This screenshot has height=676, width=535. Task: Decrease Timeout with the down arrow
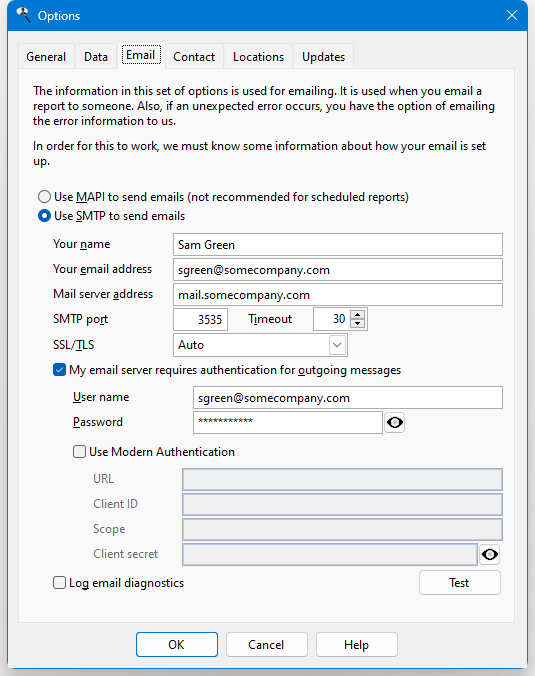point(357,324)
